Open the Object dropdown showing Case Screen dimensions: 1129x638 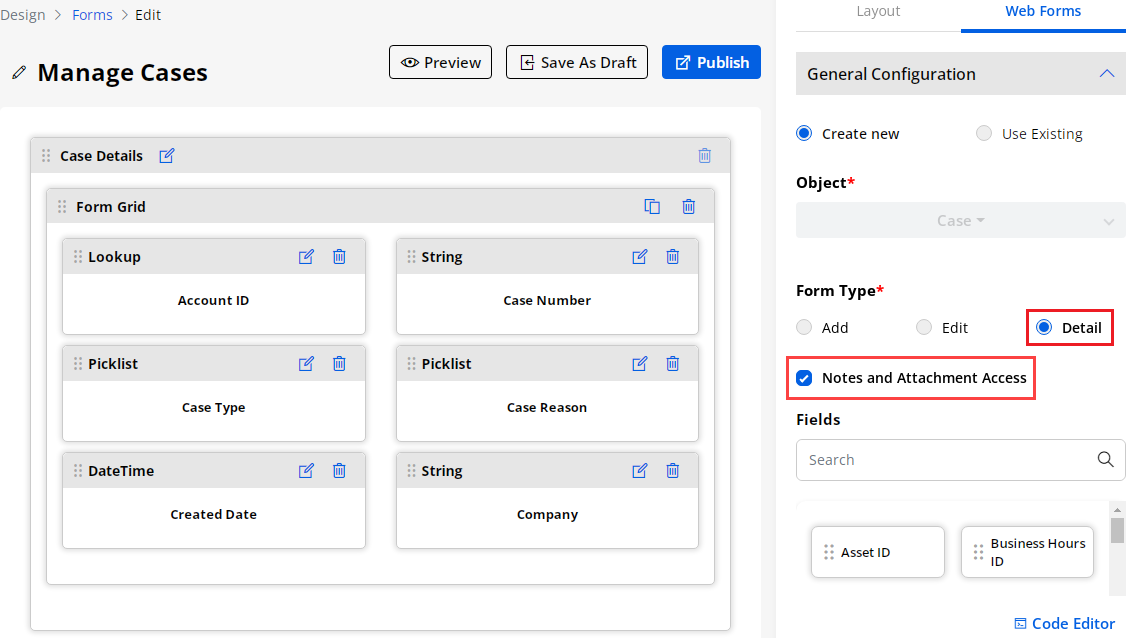coord(960,221)
